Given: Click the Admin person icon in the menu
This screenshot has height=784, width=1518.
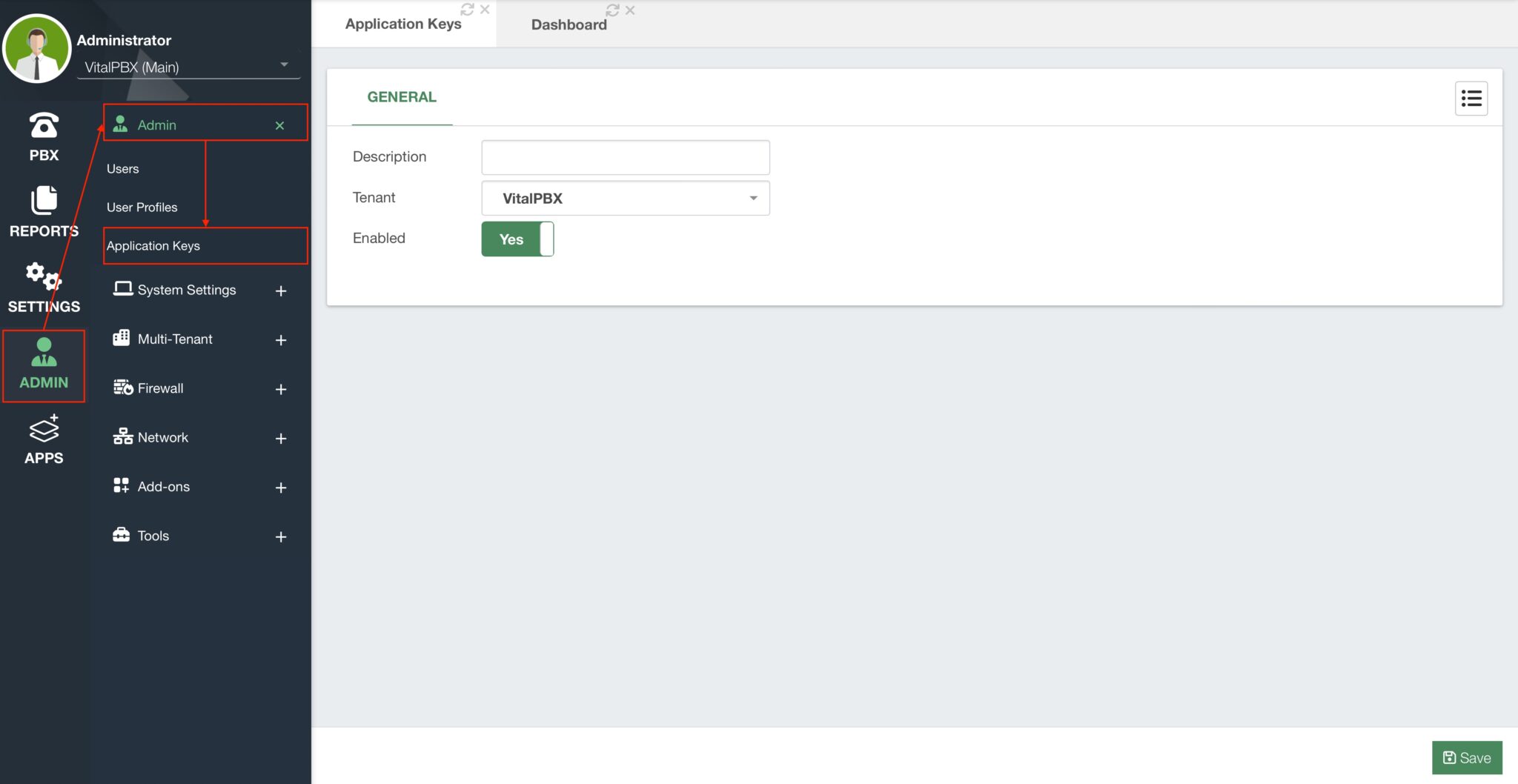Looking at the screenshot, I should coord(120,124).
